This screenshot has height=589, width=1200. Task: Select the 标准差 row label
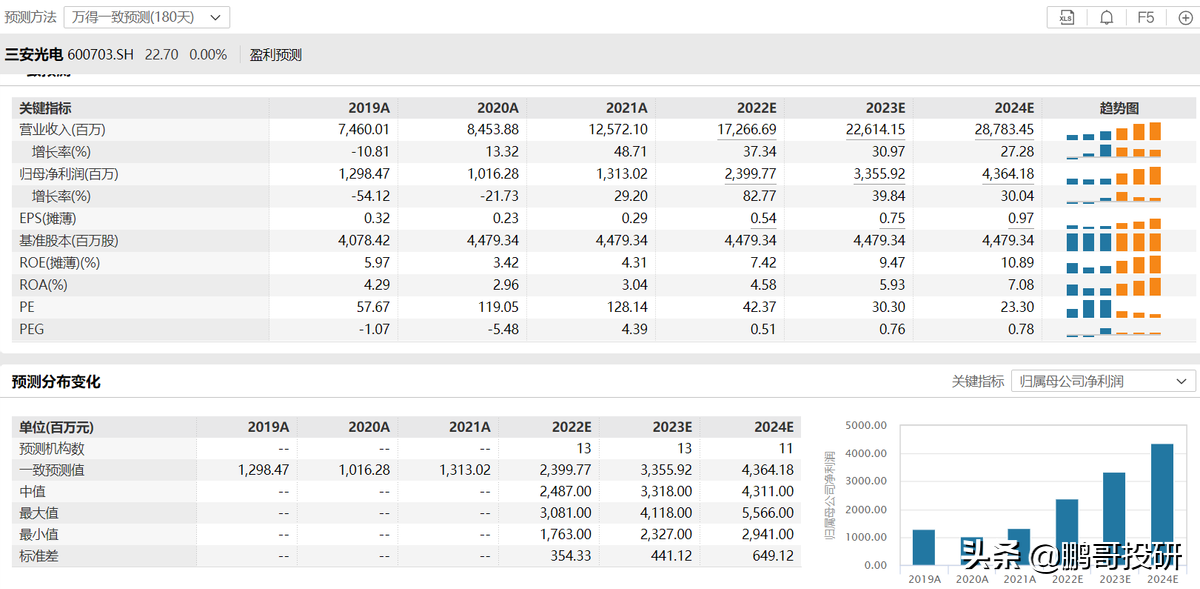click(x=39, y=555)
